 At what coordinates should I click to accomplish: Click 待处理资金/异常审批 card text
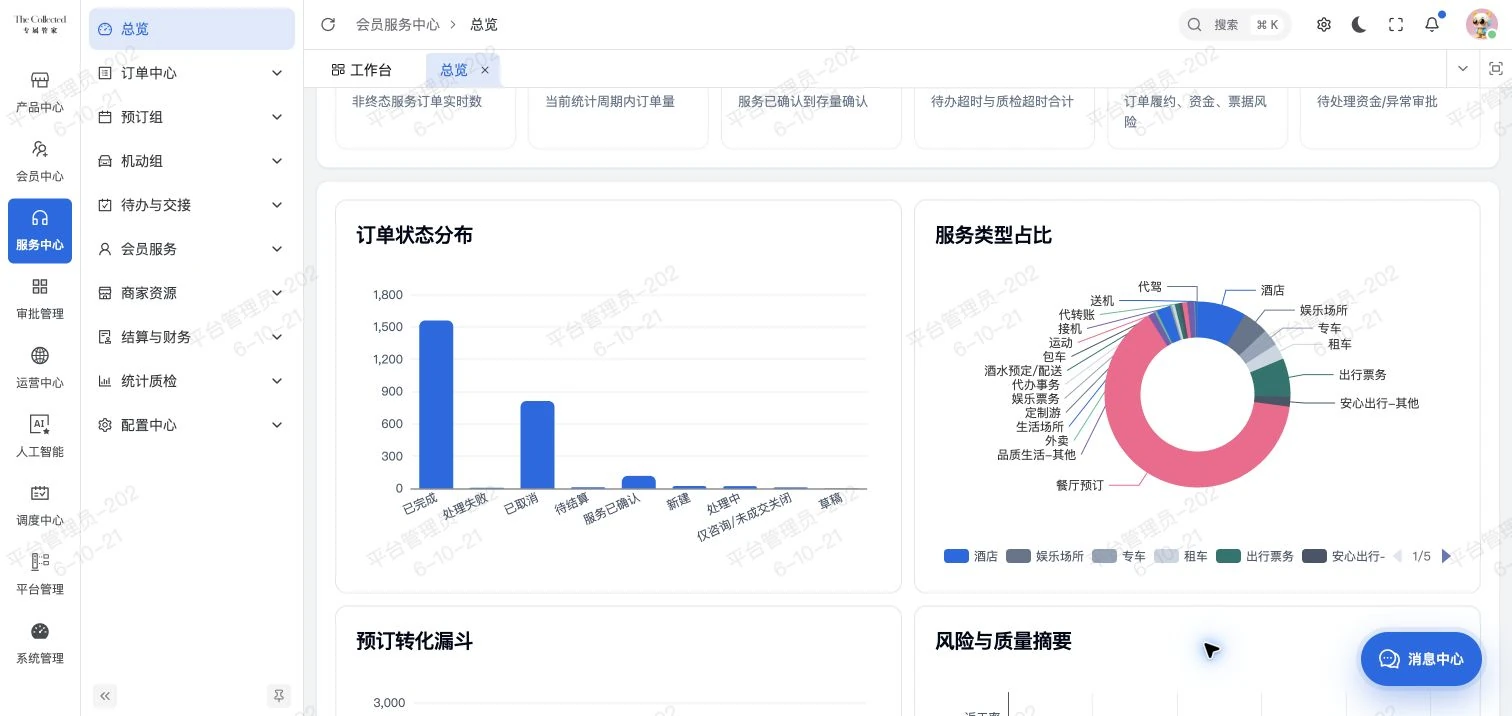point(1377,101)
